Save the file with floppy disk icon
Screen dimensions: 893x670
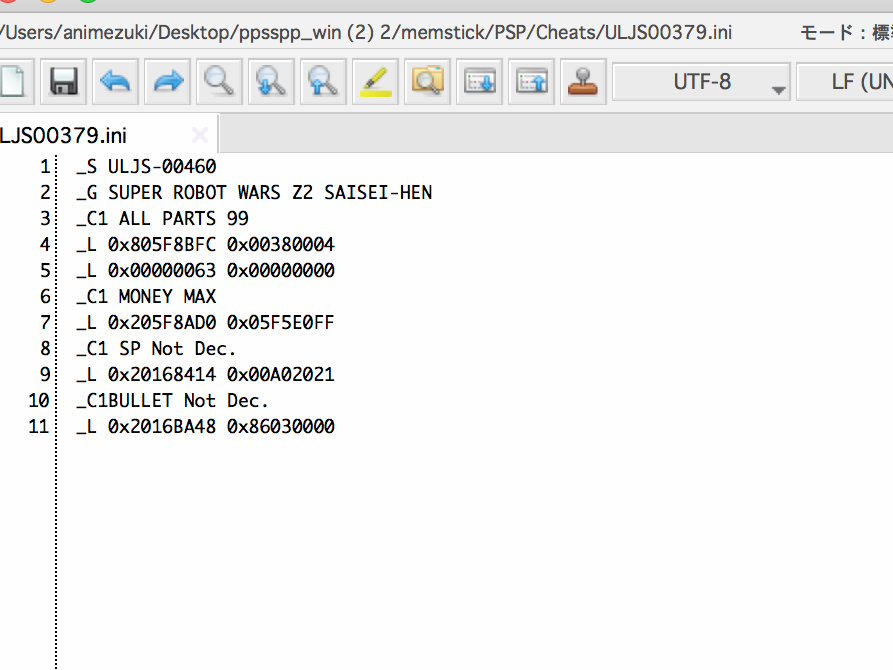[x=64, y=82]
